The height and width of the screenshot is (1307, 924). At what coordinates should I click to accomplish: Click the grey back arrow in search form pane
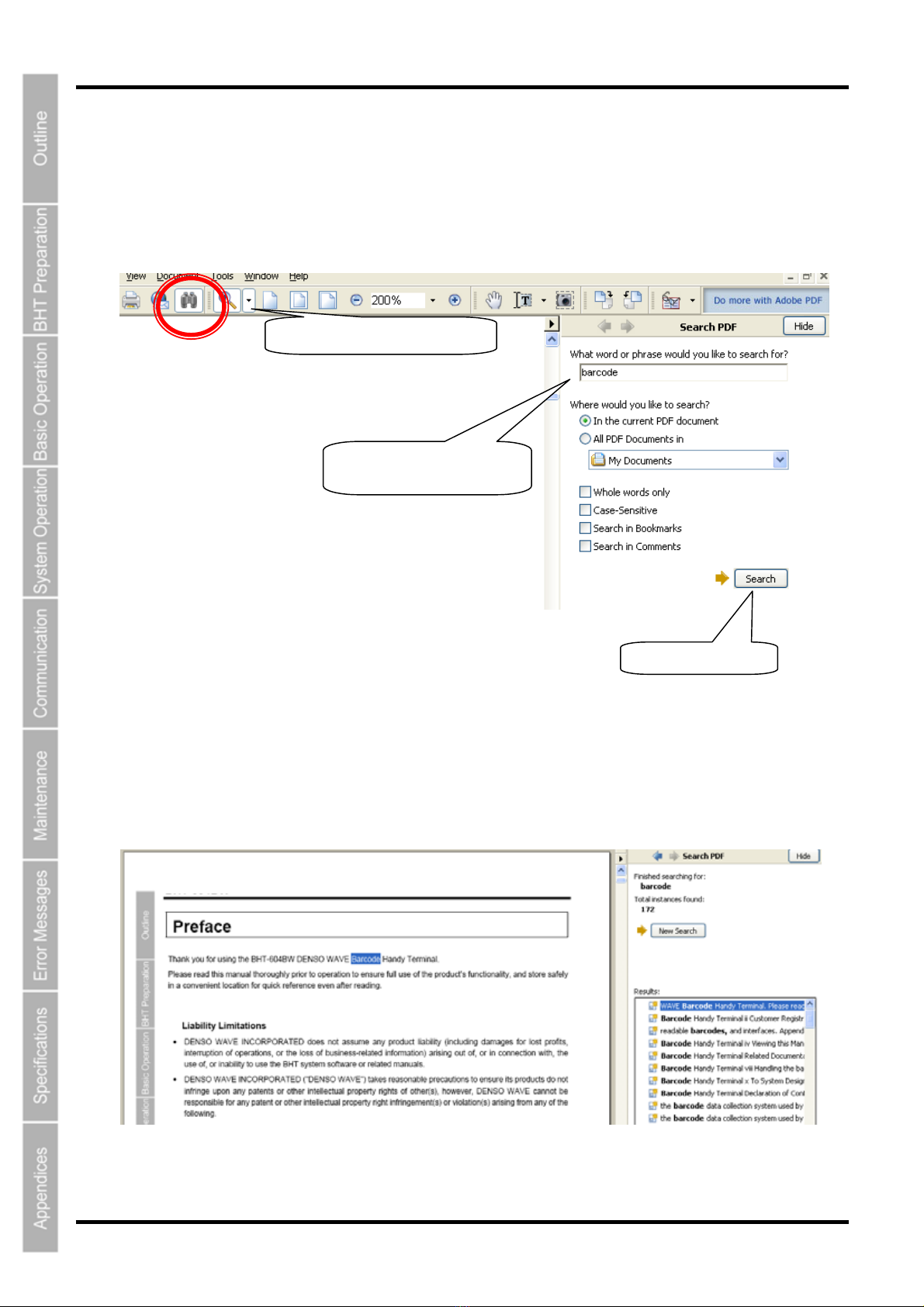(x=604, y=327)
